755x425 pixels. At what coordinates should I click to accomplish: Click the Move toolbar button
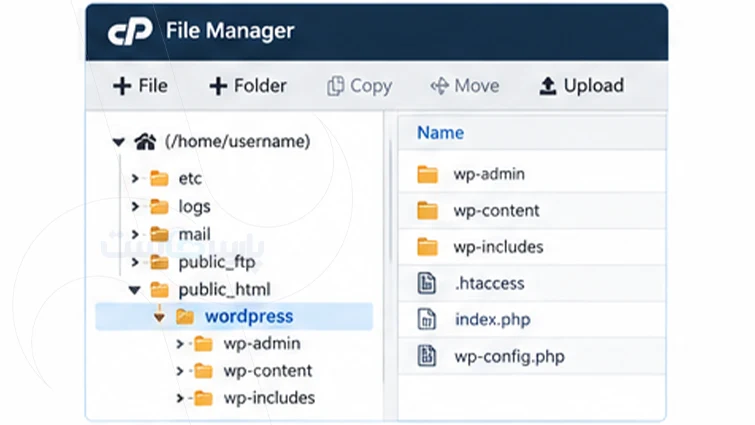[x=465, y=86]
